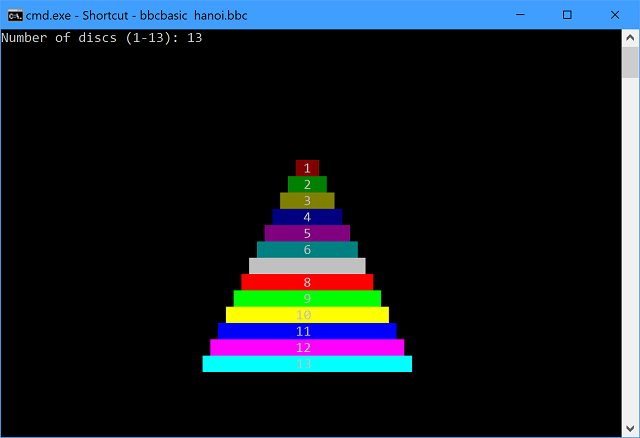Click the purple disc labeled 5
The height and width of the screenshot is (438, 640).
[307, 233]
